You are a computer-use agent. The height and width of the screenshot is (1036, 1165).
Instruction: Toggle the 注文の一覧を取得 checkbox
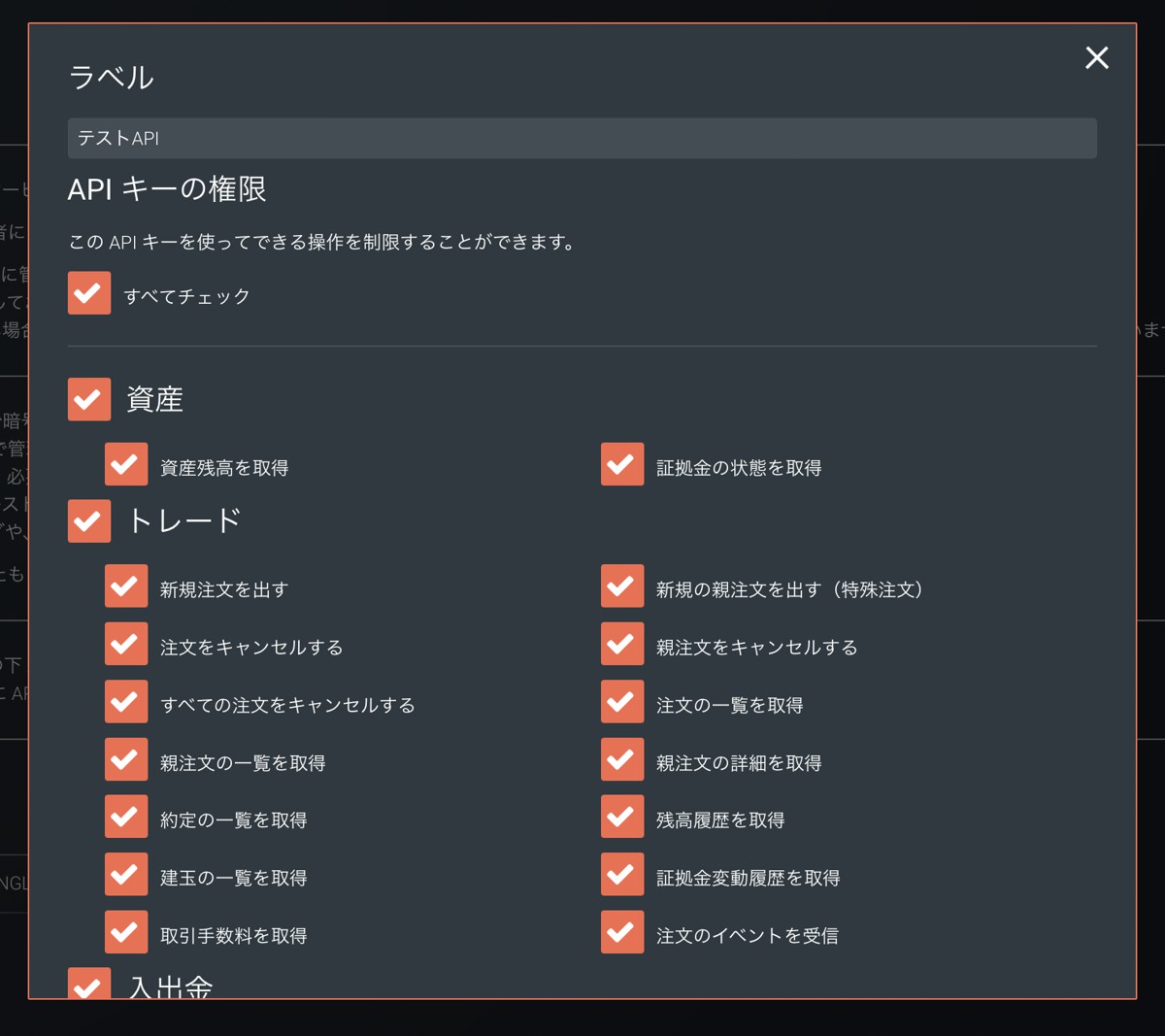coord(622,701)
